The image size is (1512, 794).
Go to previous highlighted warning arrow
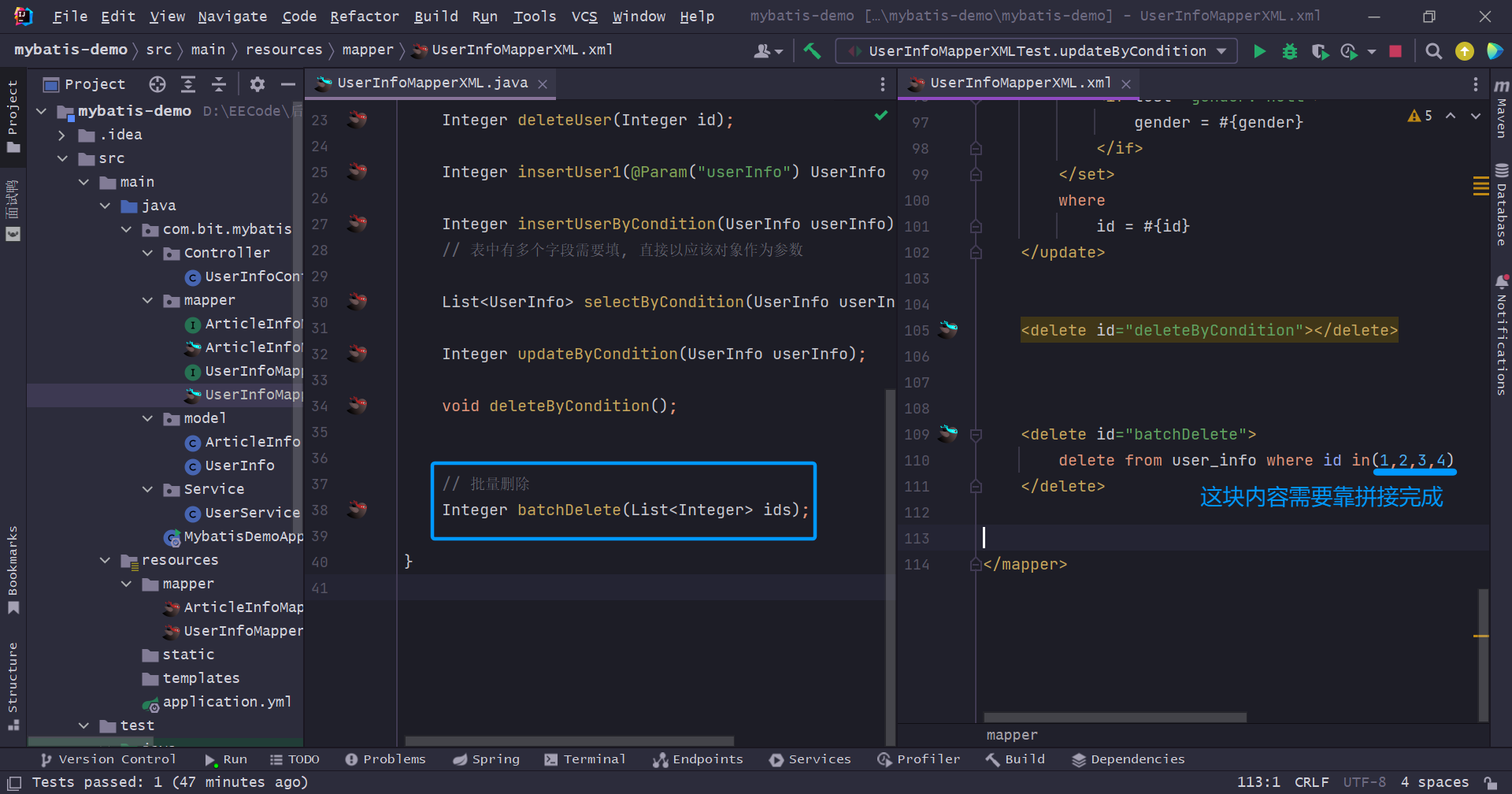coord(1450,116)
